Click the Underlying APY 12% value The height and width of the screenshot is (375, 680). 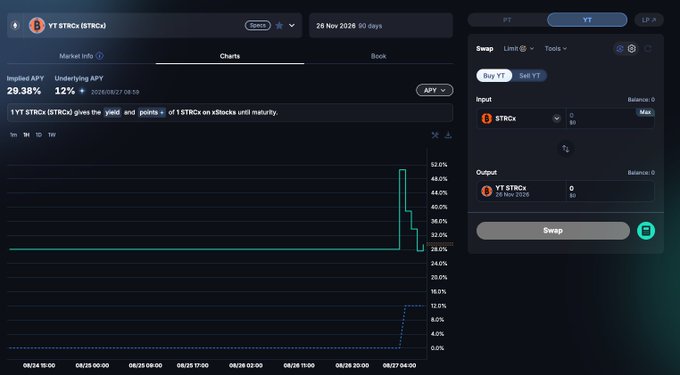pyautogui.click(x=65, y=91)
